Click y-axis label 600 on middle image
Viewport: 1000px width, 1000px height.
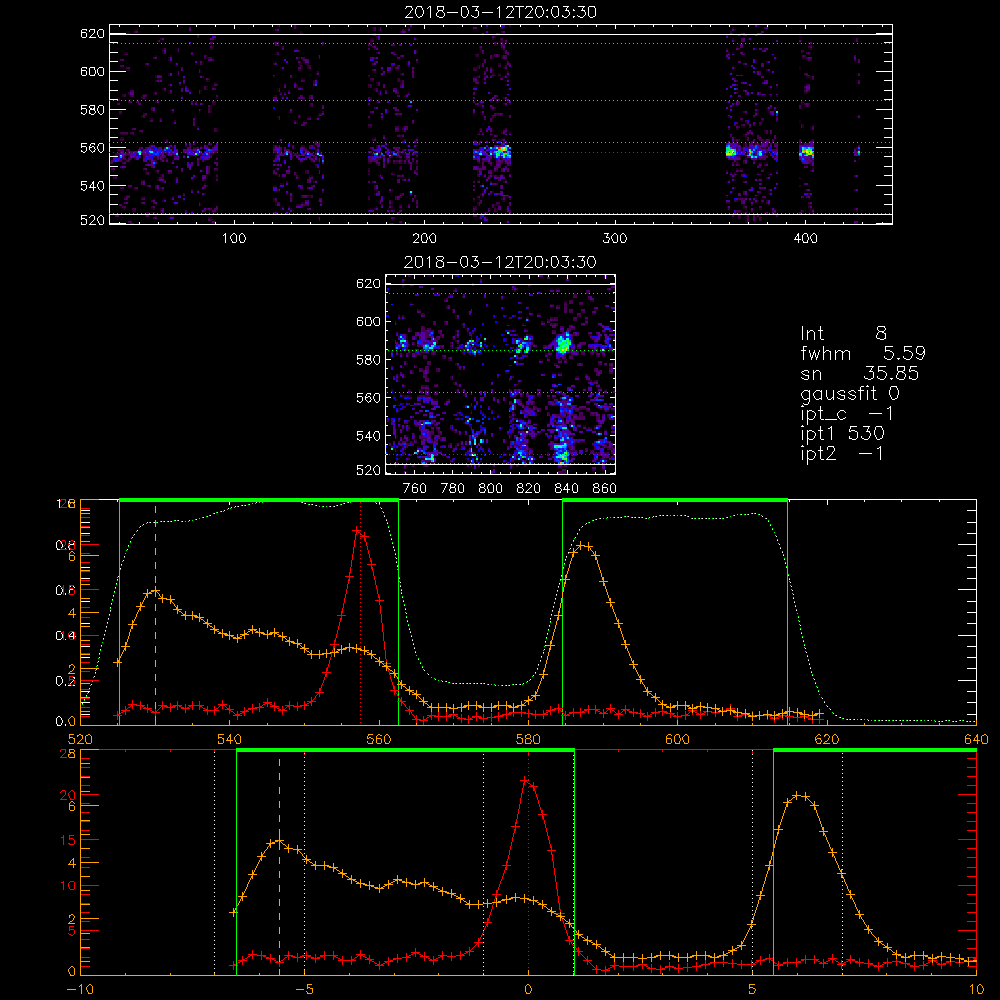(368, 321)
